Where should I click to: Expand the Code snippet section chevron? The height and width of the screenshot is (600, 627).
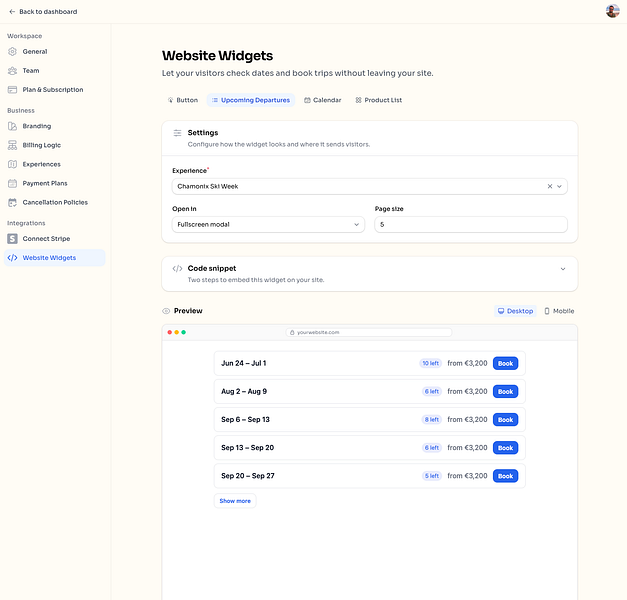click(x=563, y=269)
